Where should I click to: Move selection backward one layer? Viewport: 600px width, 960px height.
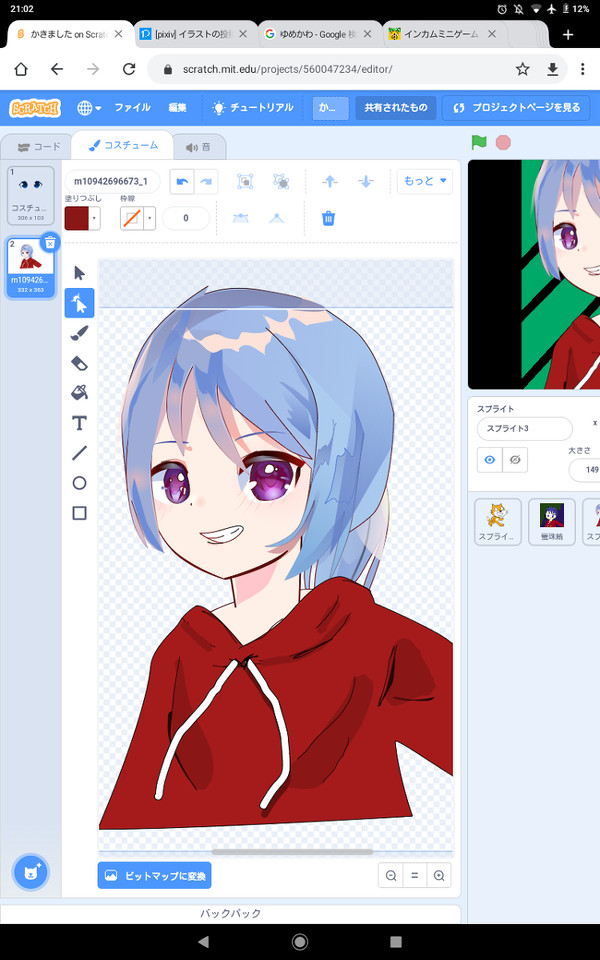pyautogui.click(x=366, y=181)
